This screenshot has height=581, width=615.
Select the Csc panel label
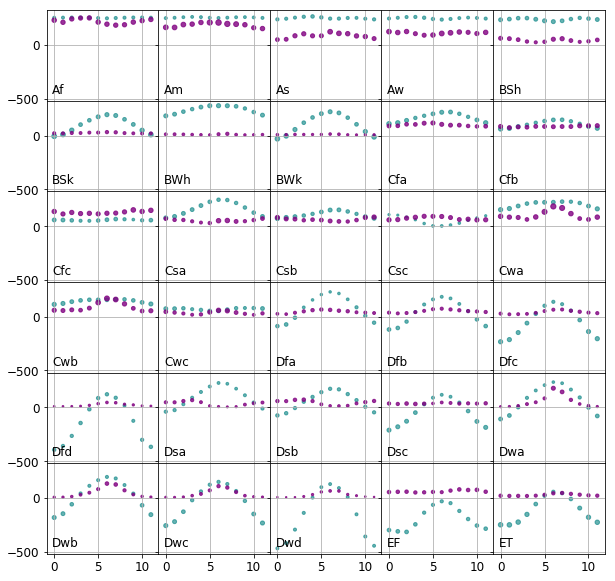coord(398,271)
